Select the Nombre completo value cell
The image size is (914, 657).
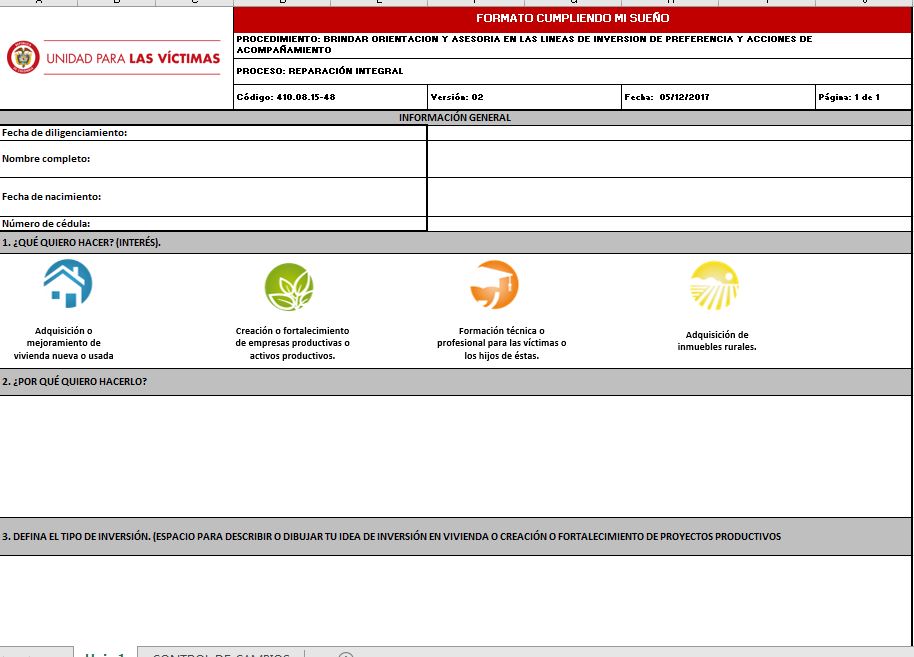tap(669, 159)
